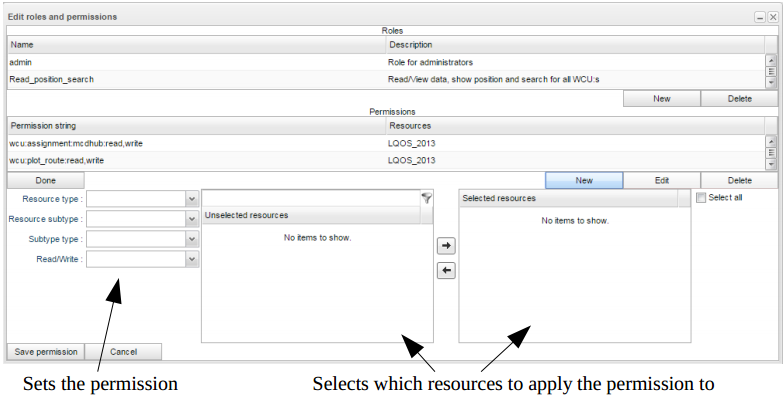Minimize the Edit roles and permissions dialog
The image size is (783, 396).
pyautogui.click(x=760, y=17)
